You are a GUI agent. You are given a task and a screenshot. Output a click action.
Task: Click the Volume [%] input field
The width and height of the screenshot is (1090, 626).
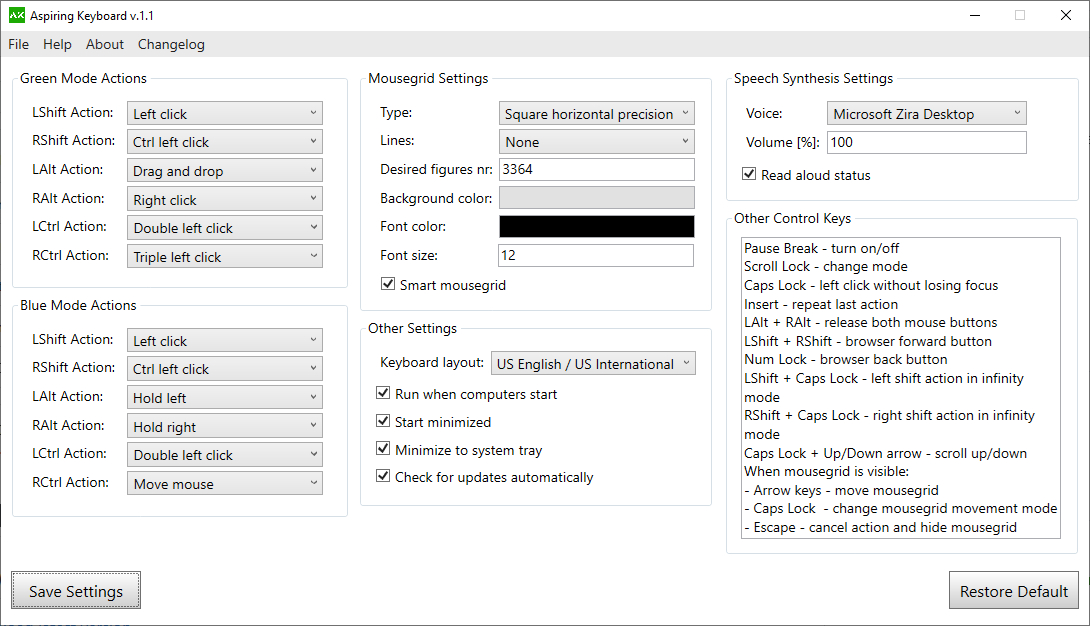point(927,142)
